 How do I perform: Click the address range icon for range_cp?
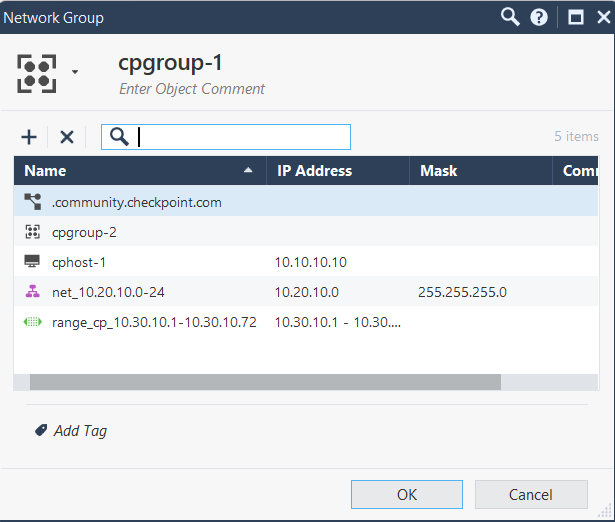point(31,322)
